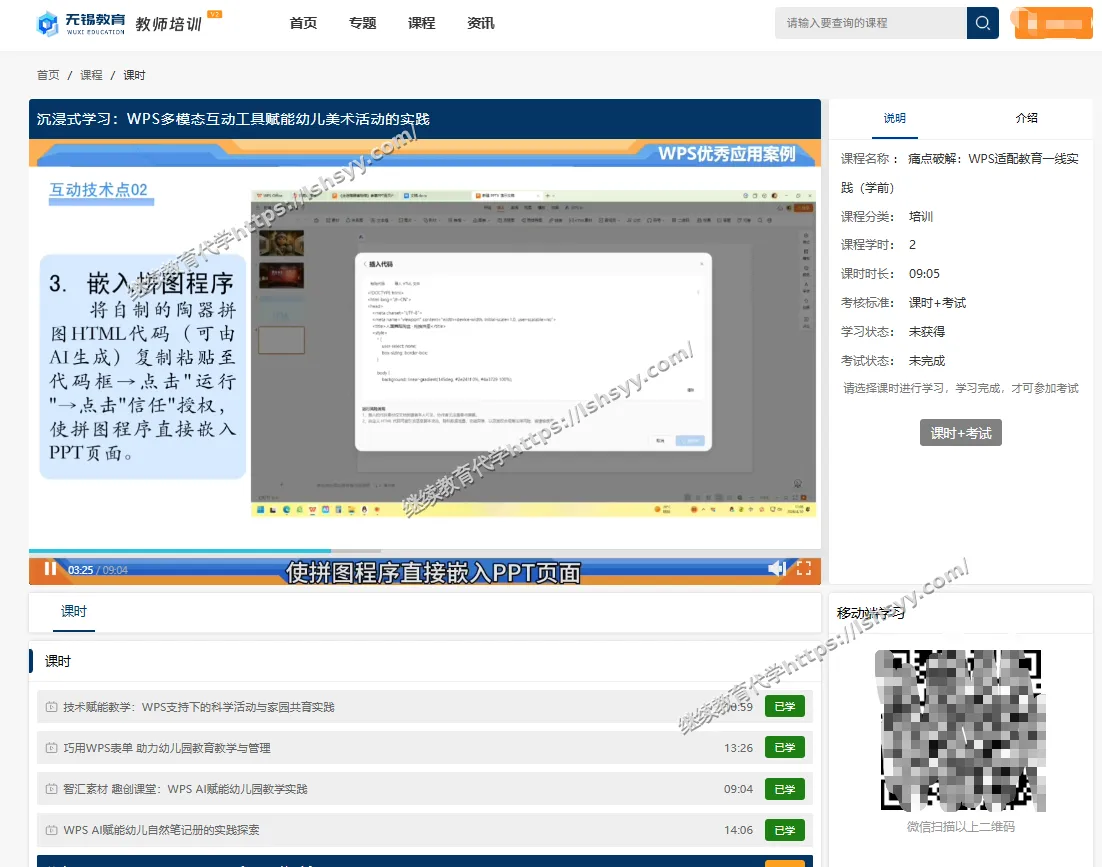Click the 教师培训 site title
The height and width of the screenshot is (867, 1102).
(169, 24)
